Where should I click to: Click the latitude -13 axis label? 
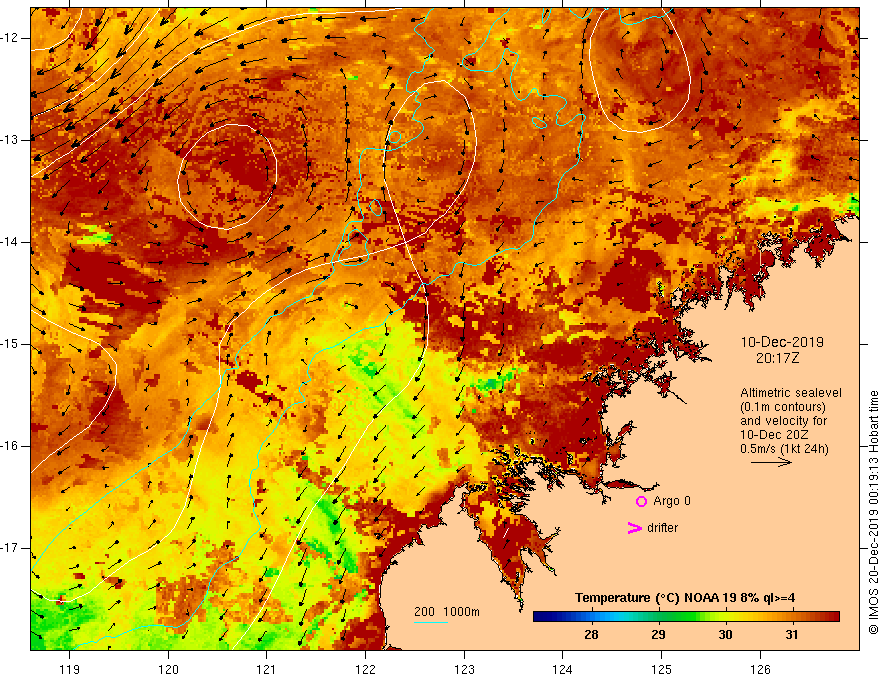[x=10, y=140]
